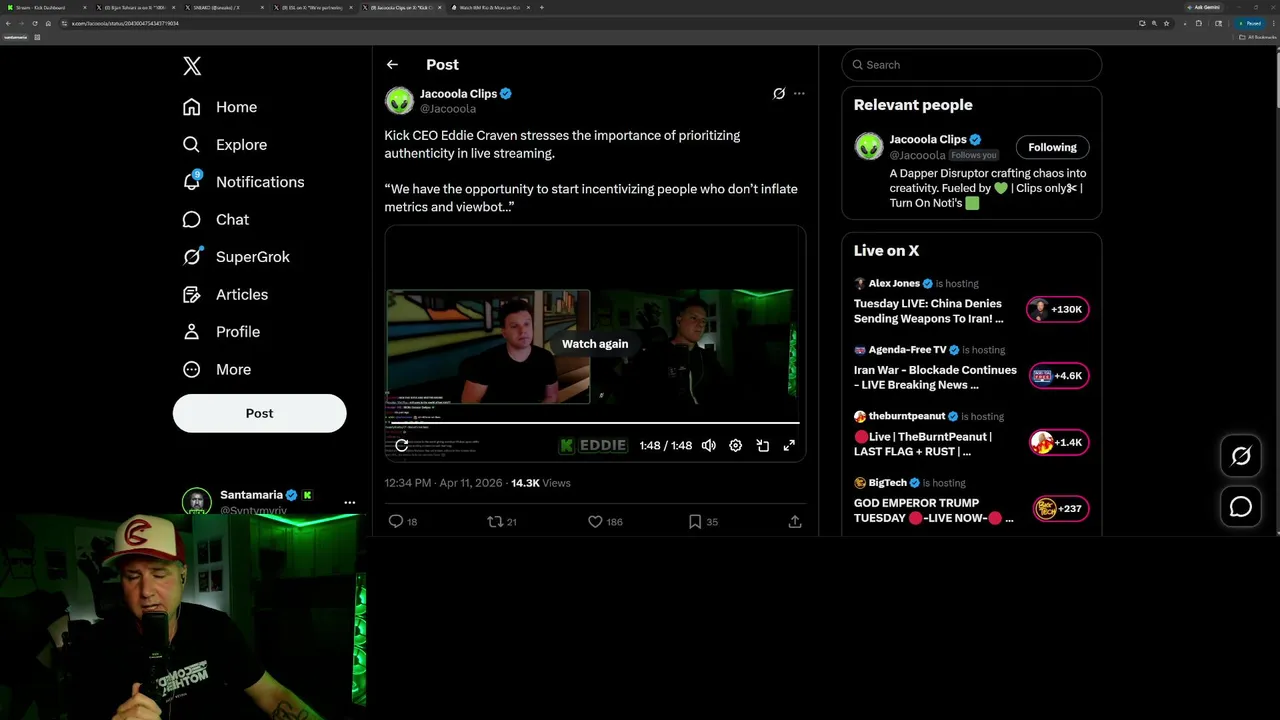Click the white Post button
1280x720 pixels.
(259, 413)
